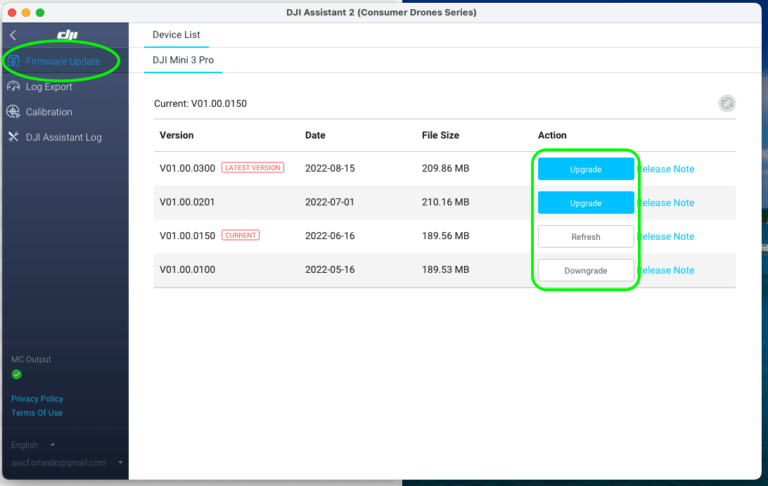The height and width of the screenshot is (486, 768).
Task: Click the Date column header
Action: pos(315,135)
